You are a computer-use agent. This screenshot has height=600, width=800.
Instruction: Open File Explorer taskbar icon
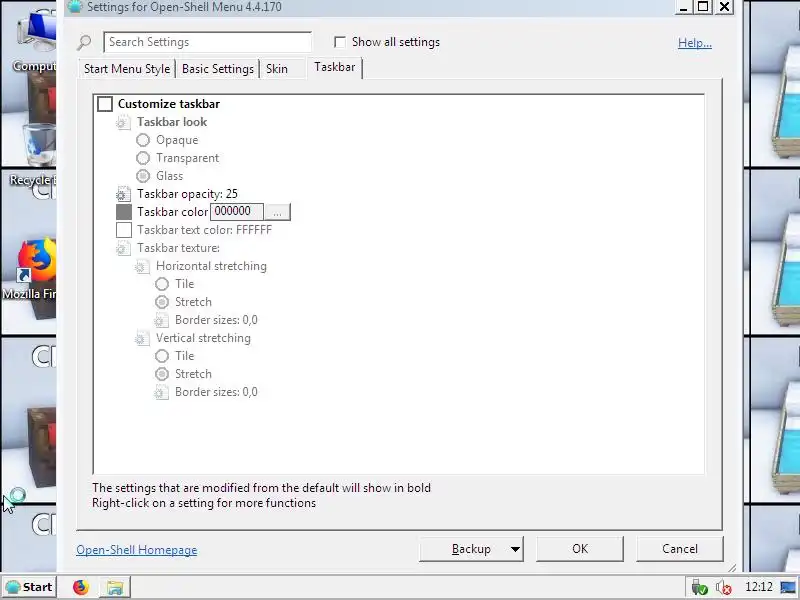115,587
